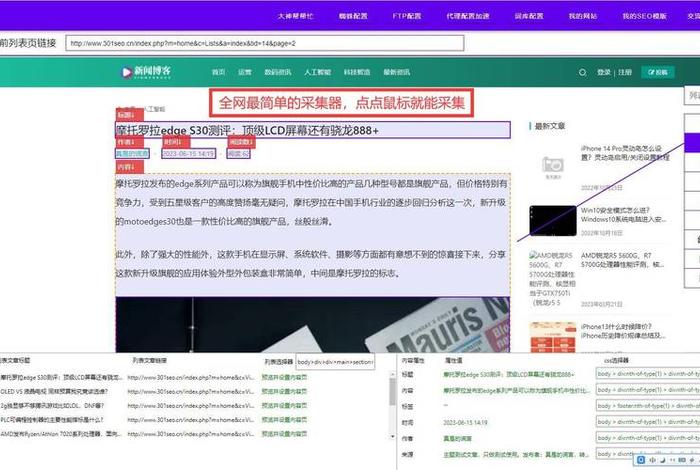Screen dimensions: 700x470
Task: Click preview link for OLED VS row
Action: click(x=284, y=391)
